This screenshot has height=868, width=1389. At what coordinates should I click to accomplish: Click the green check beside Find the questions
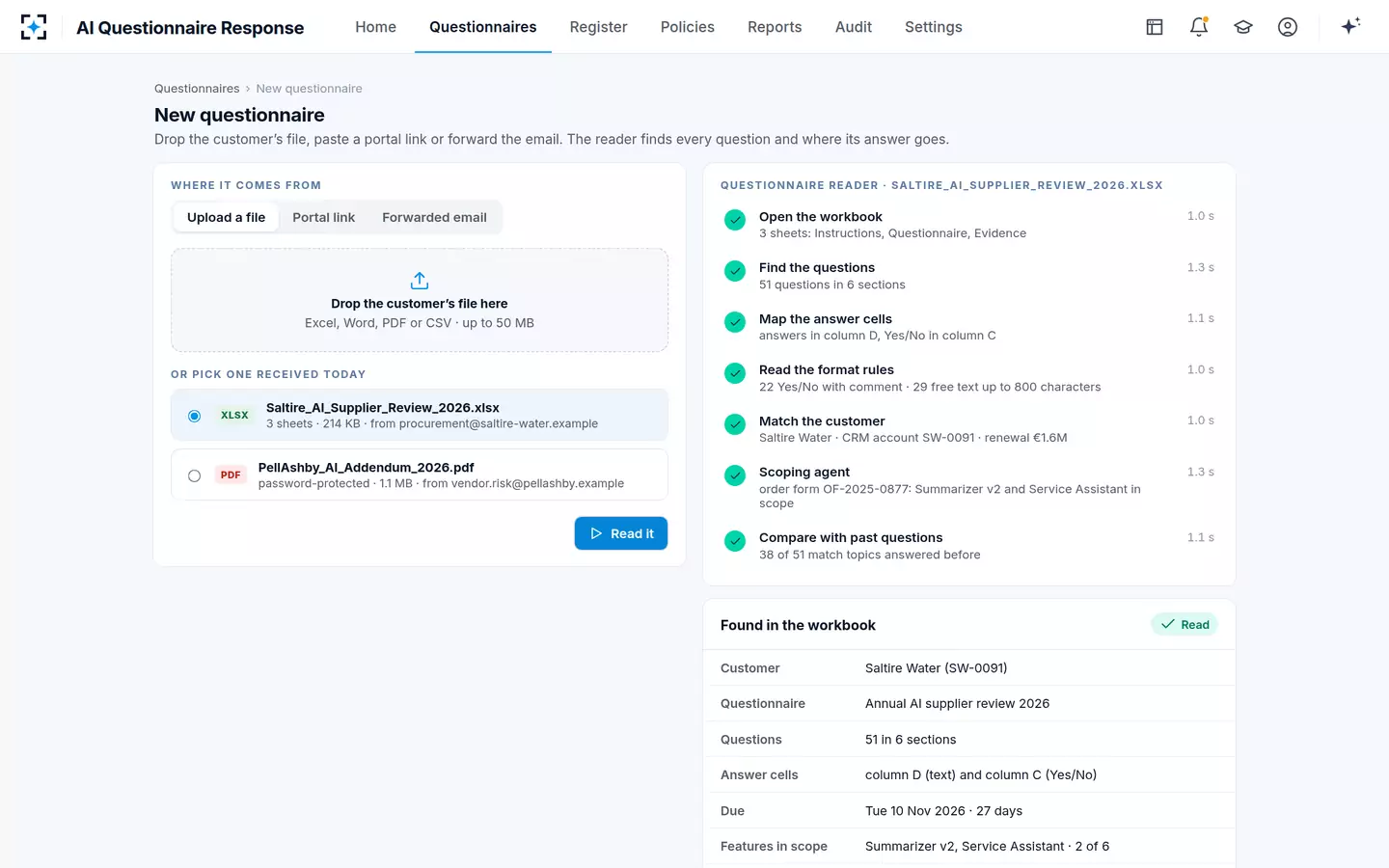point(735,271)
